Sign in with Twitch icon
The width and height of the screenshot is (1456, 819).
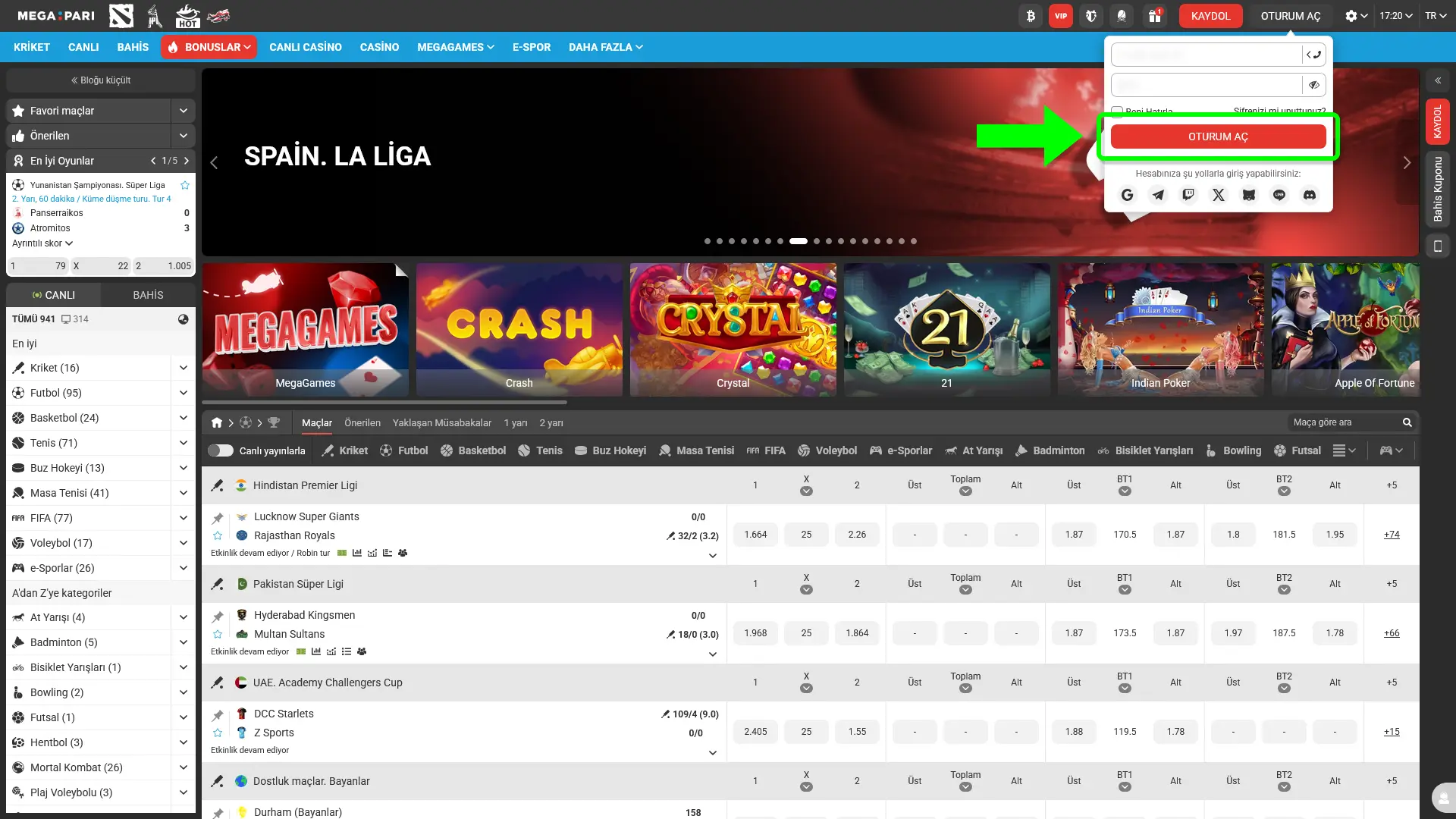click(1188, 195)
